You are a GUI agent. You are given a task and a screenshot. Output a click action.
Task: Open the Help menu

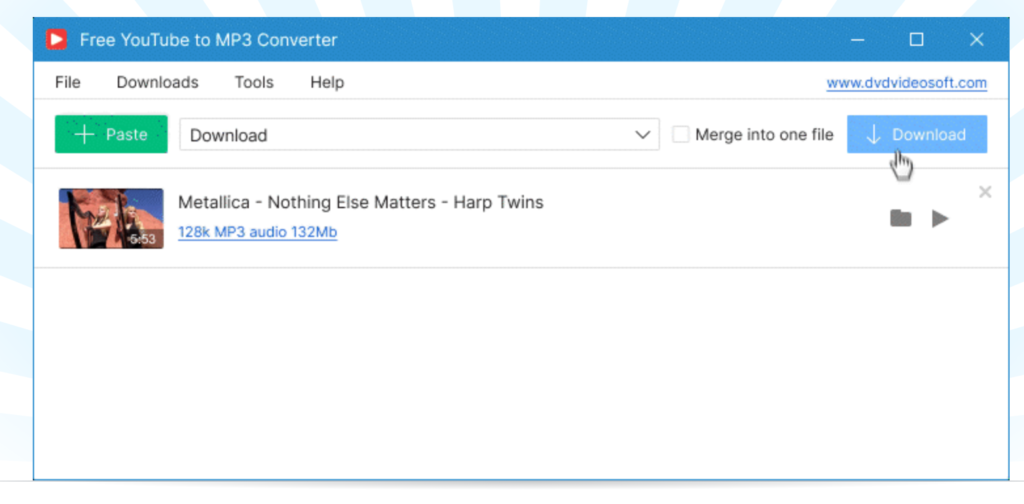[x=327, y=82]
